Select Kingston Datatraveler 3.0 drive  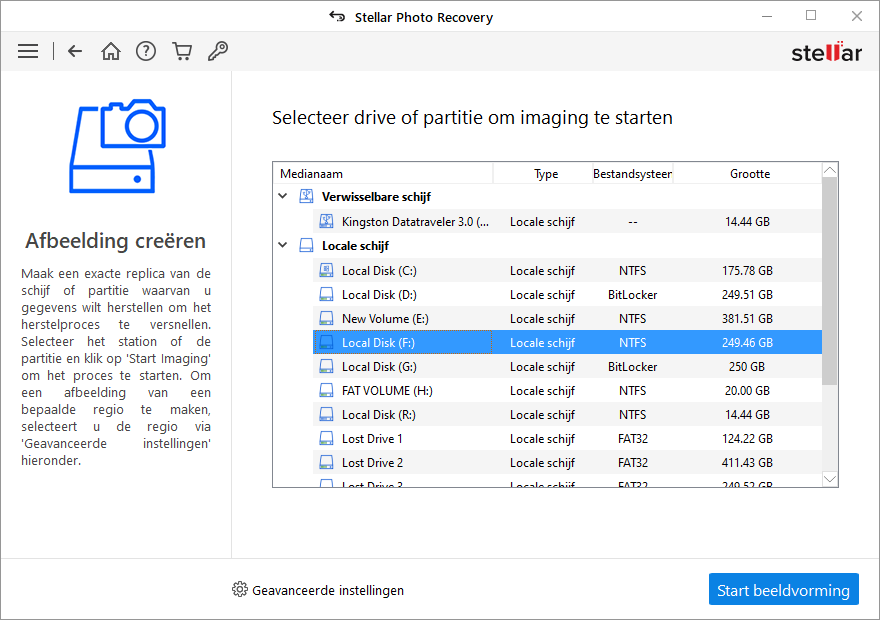click(x=567, y=221)
